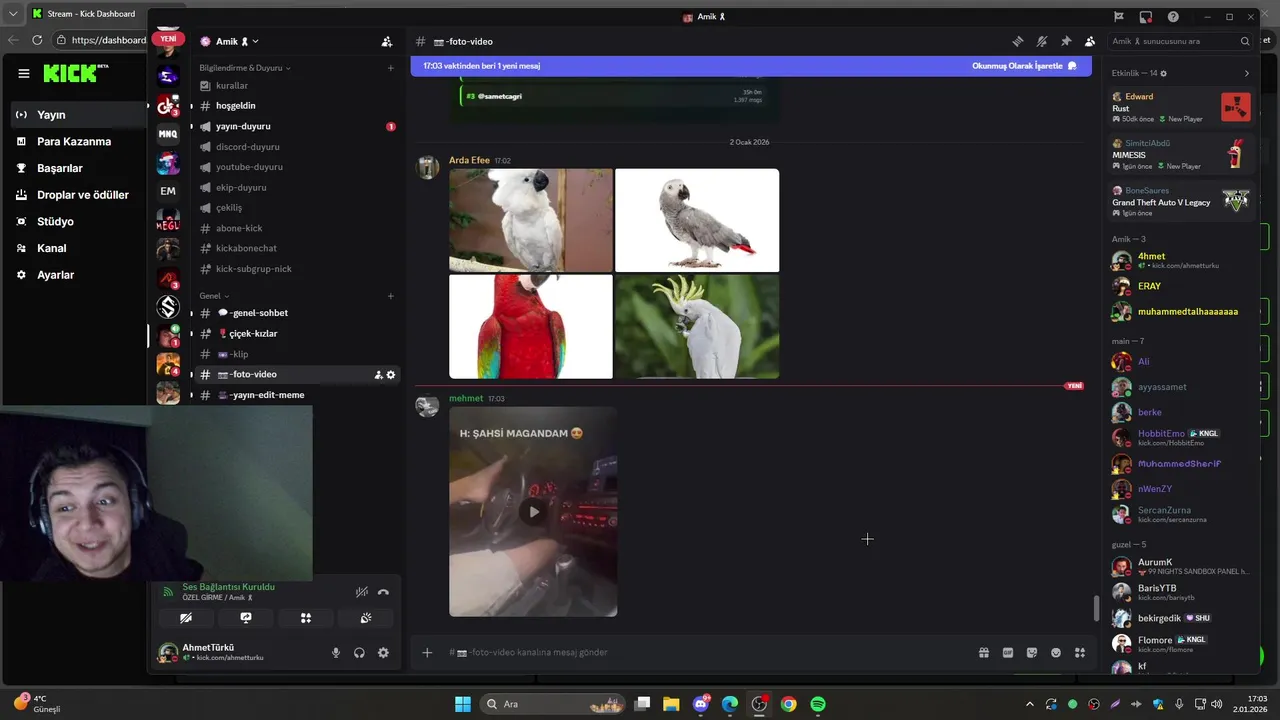The width and height of the screenshot is (1280, 720).
Task: Create invite for foto-video channel
Action: click(378, 375)
